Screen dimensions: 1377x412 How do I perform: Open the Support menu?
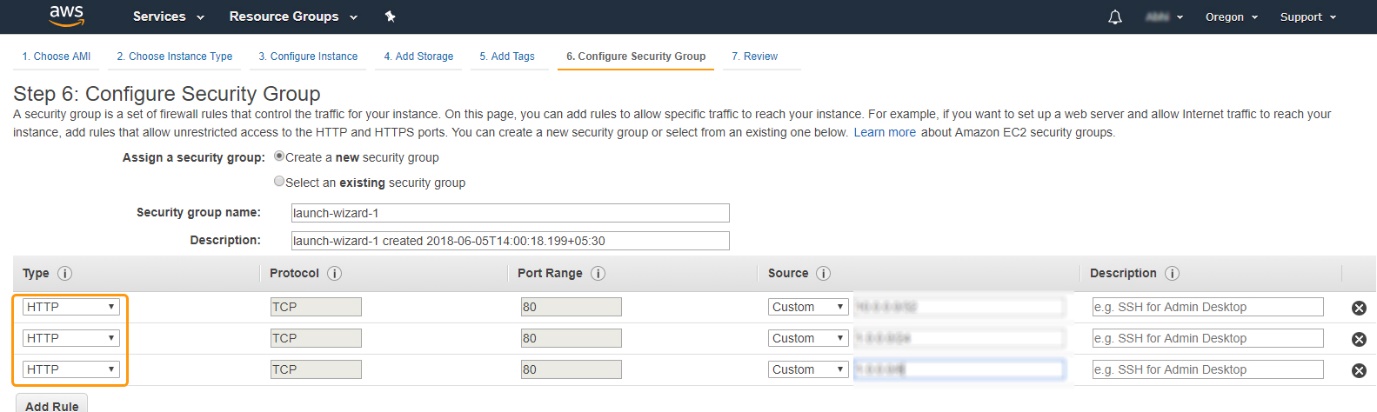pyautogui.click(x=1308, y=18)
